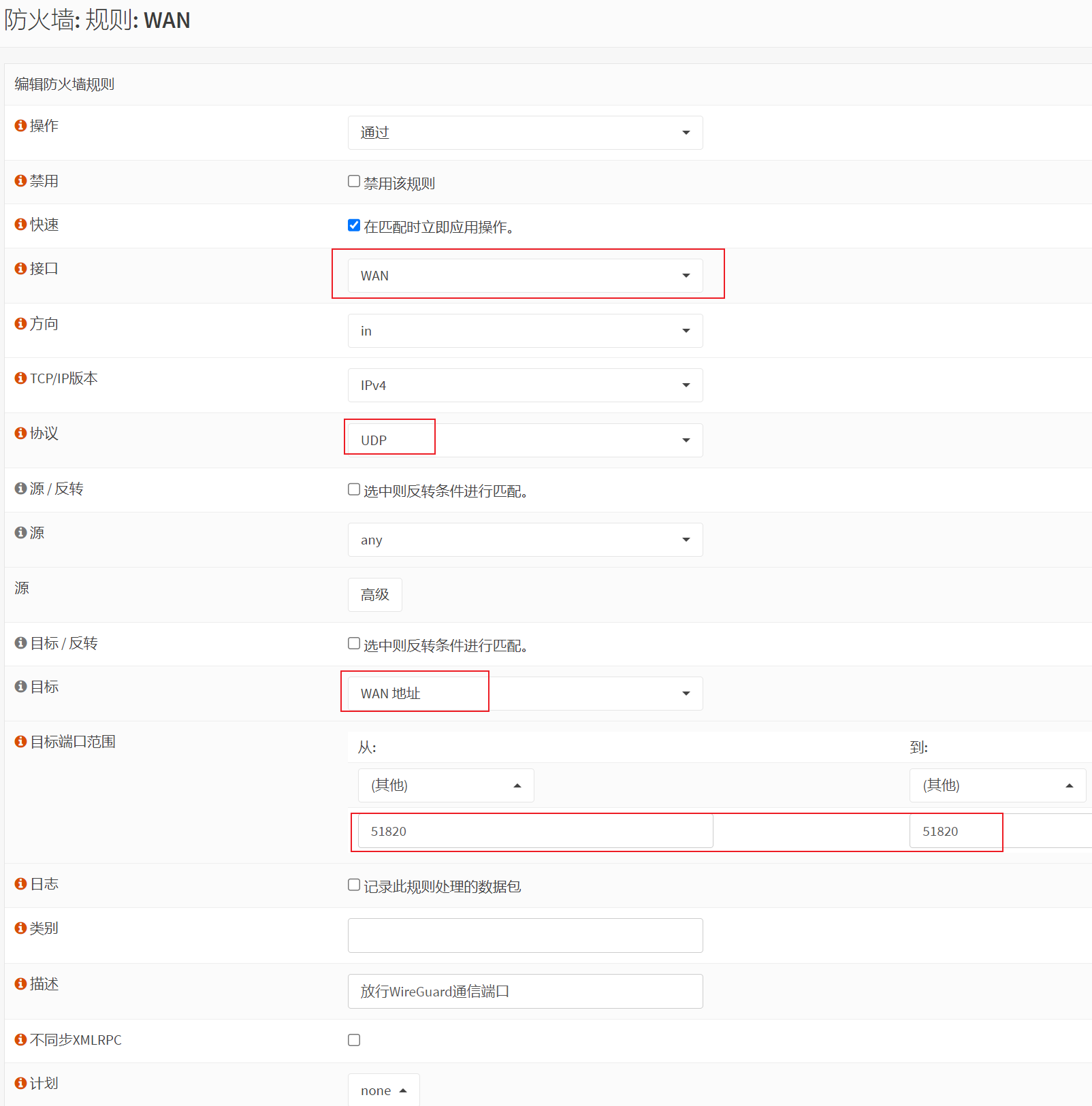Open the 协议 dropdown set to UDP
1092x1106 pixels.
point(525,440)
